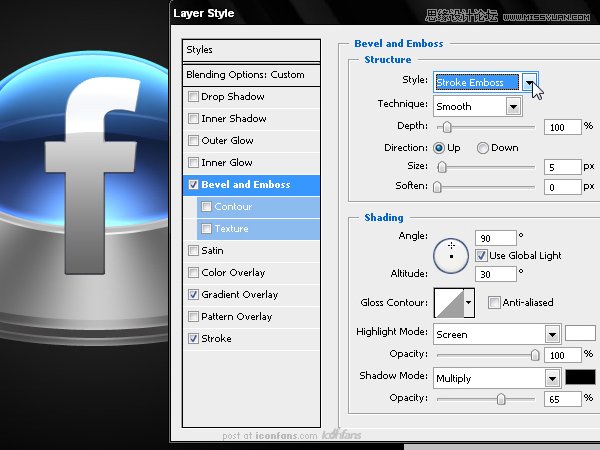Toggle Use Global Light checkbox
600x450 pixels.
pyautogui.click(x=481, y=256)
